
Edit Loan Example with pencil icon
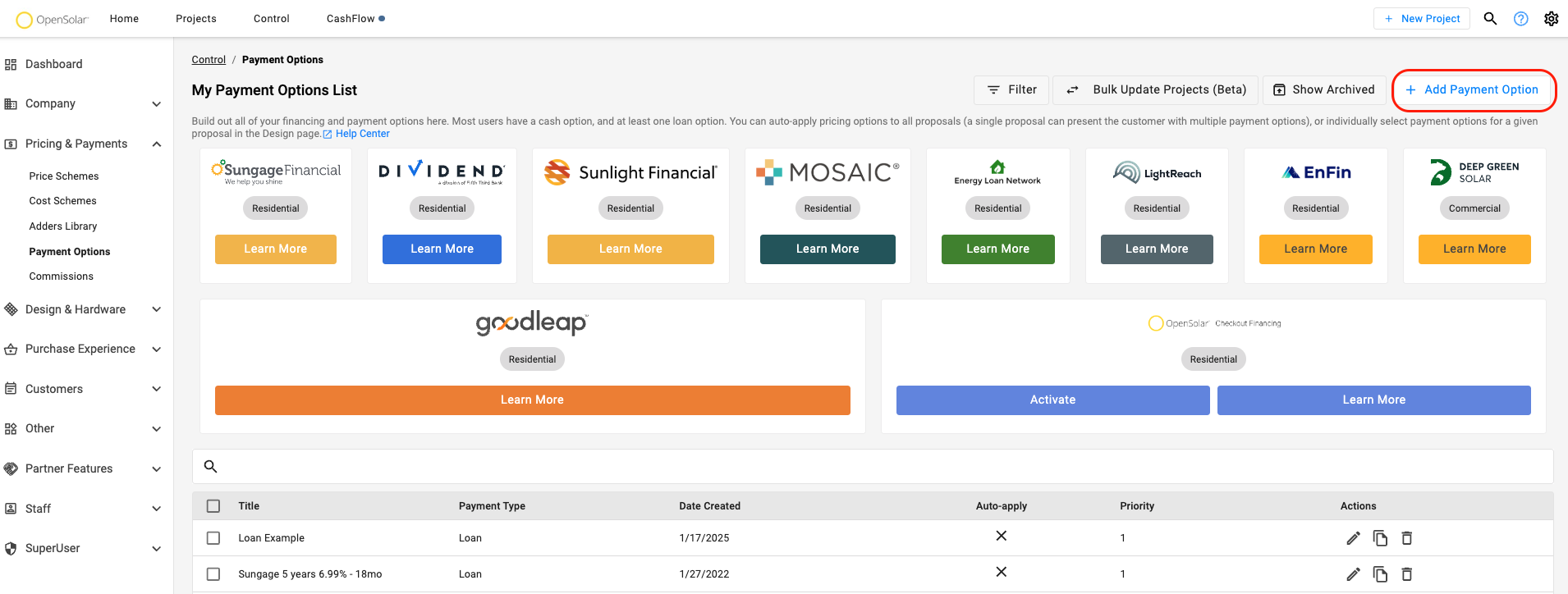pos(1354,538)
